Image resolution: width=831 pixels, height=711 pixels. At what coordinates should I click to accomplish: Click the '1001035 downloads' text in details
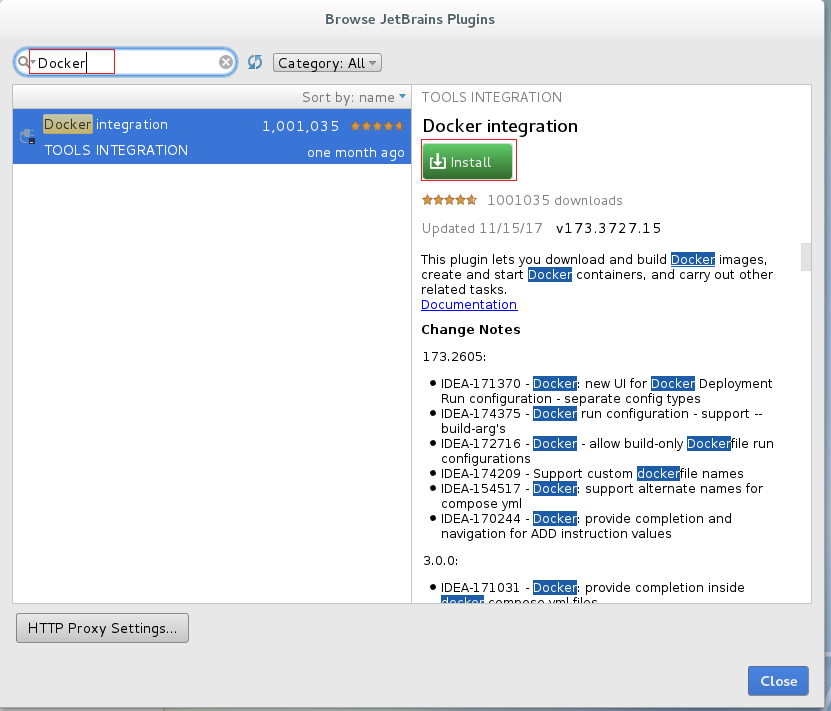tap(555, 200)
